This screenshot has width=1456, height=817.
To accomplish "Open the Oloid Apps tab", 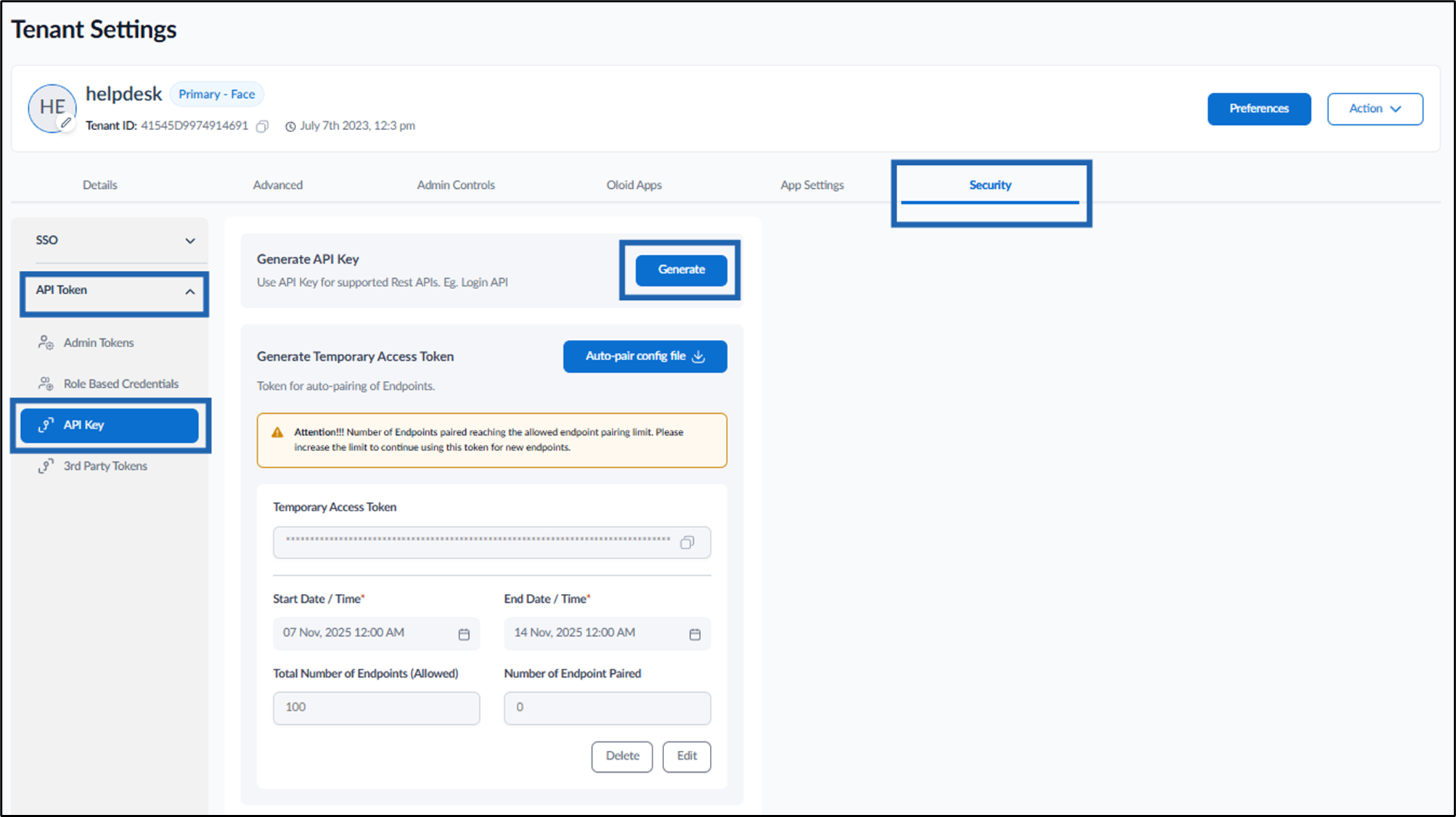I will pos(634,185).
